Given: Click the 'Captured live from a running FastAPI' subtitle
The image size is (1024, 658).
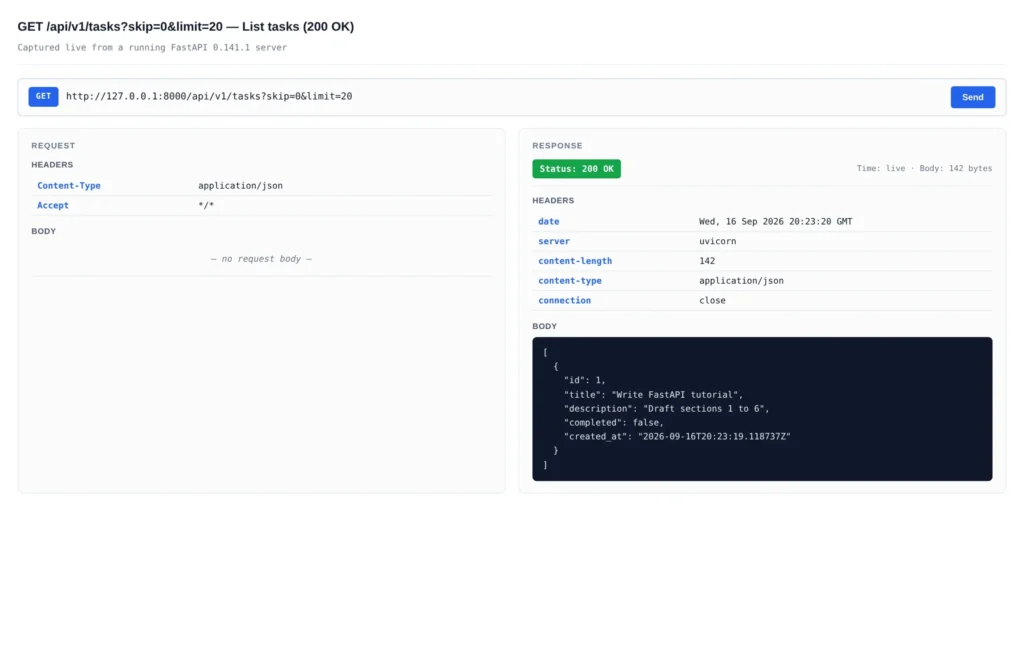Looking at the screenshot, I should tap(152, 47).
